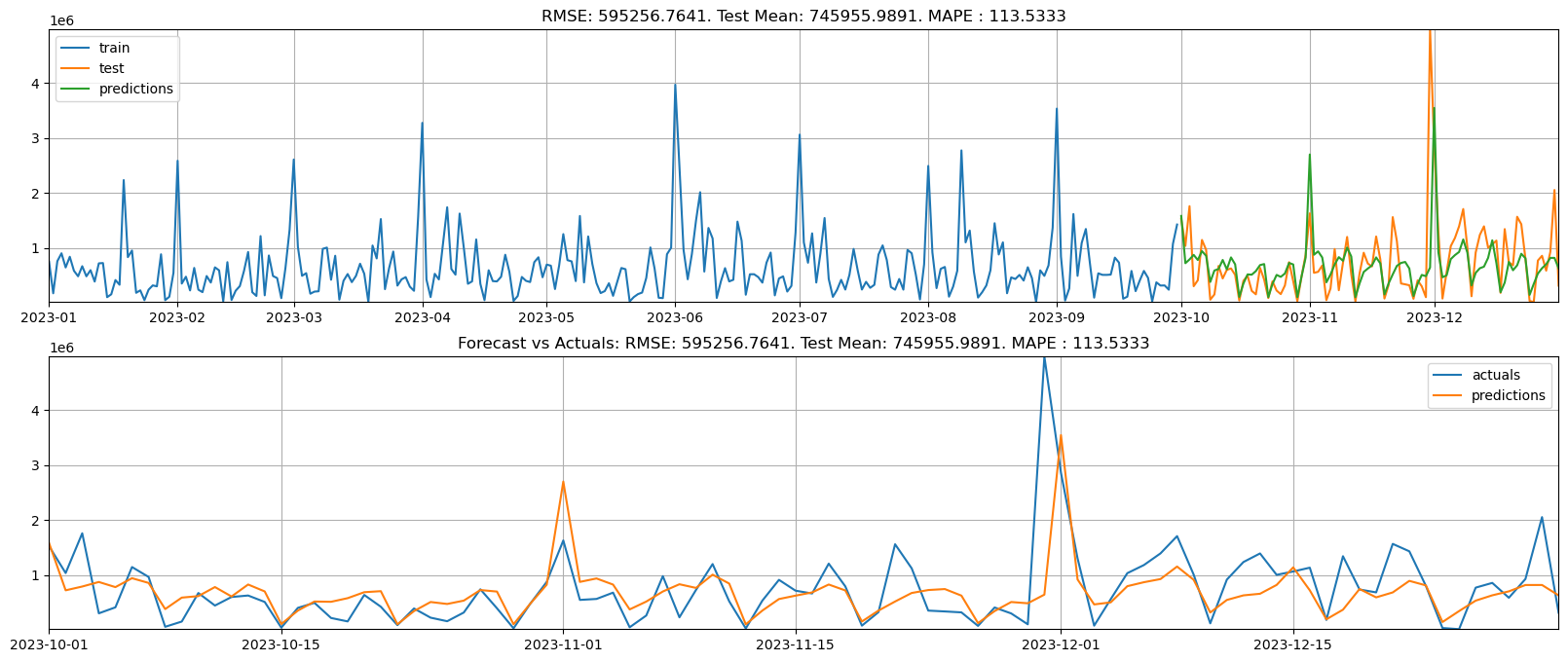Click the 2023-06 x-axis tick label
Image resolution: width=1568 pixels, height=662 pixels.
[x=675, y=317]
